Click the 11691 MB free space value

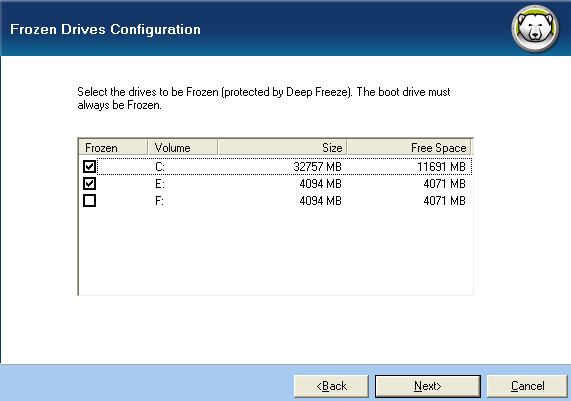[441, 167]
